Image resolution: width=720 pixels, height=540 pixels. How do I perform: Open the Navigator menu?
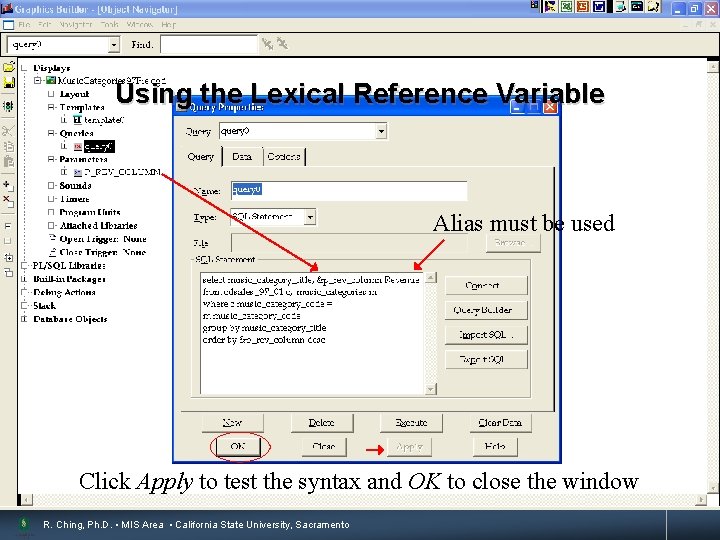[x=76, y=24]
